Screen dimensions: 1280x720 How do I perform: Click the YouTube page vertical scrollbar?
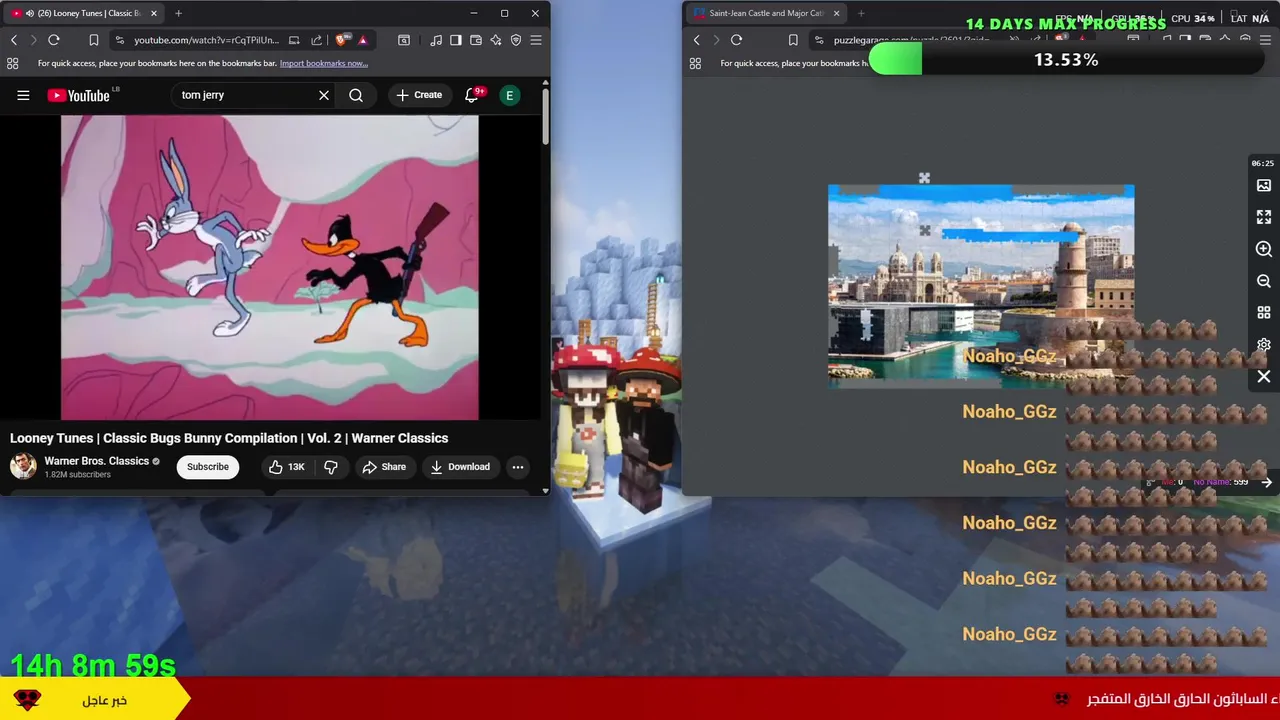tap(545, 118)
